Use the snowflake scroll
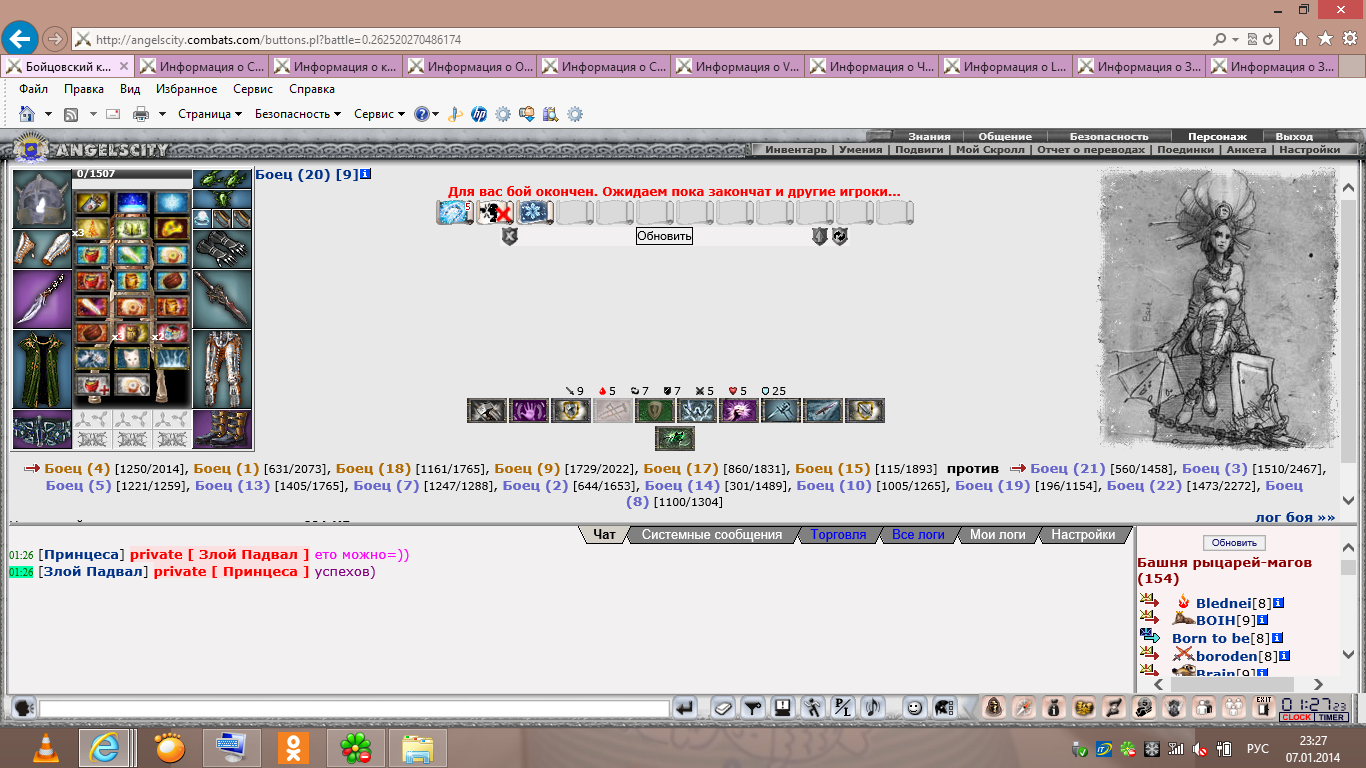The image size is (1366, 768). (x=535, y=212)
